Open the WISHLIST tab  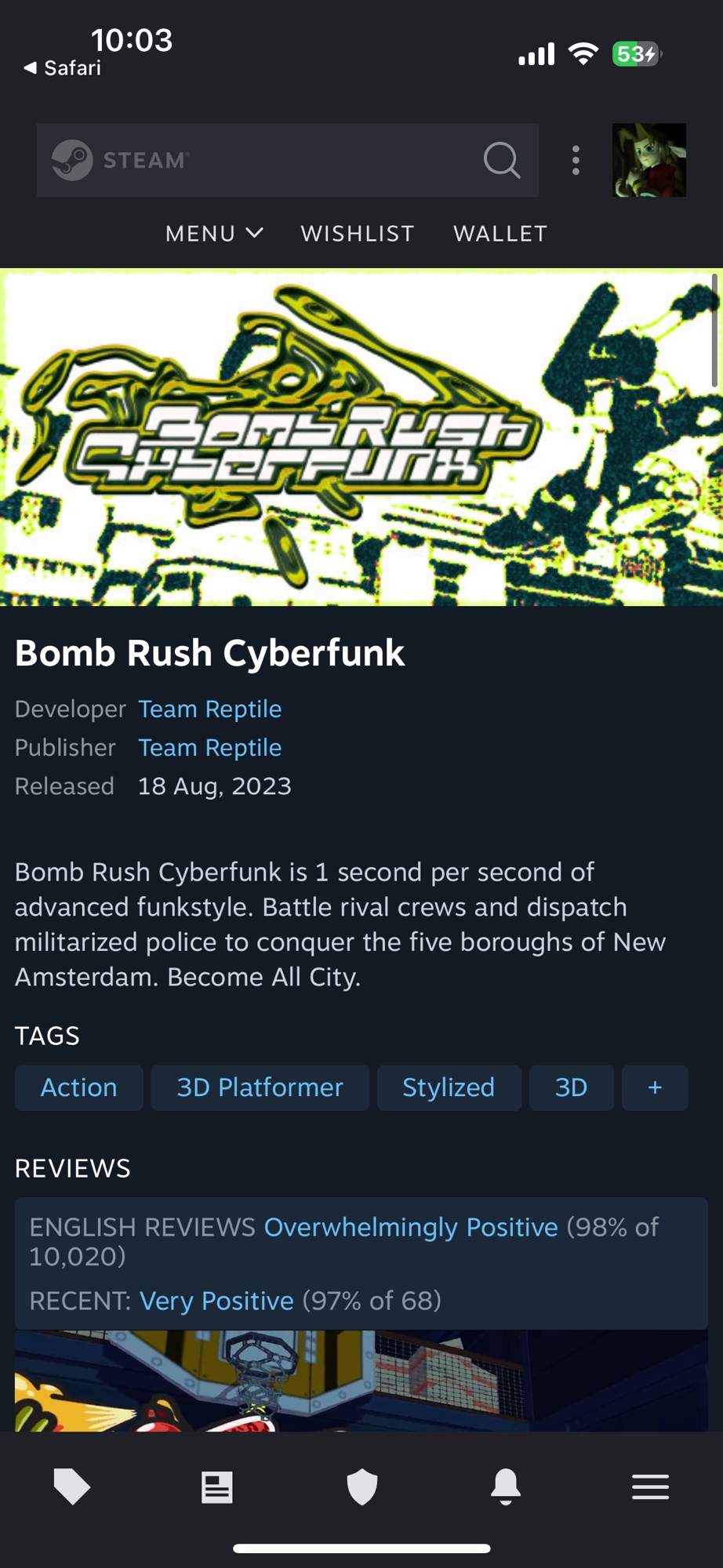[358, 234]
